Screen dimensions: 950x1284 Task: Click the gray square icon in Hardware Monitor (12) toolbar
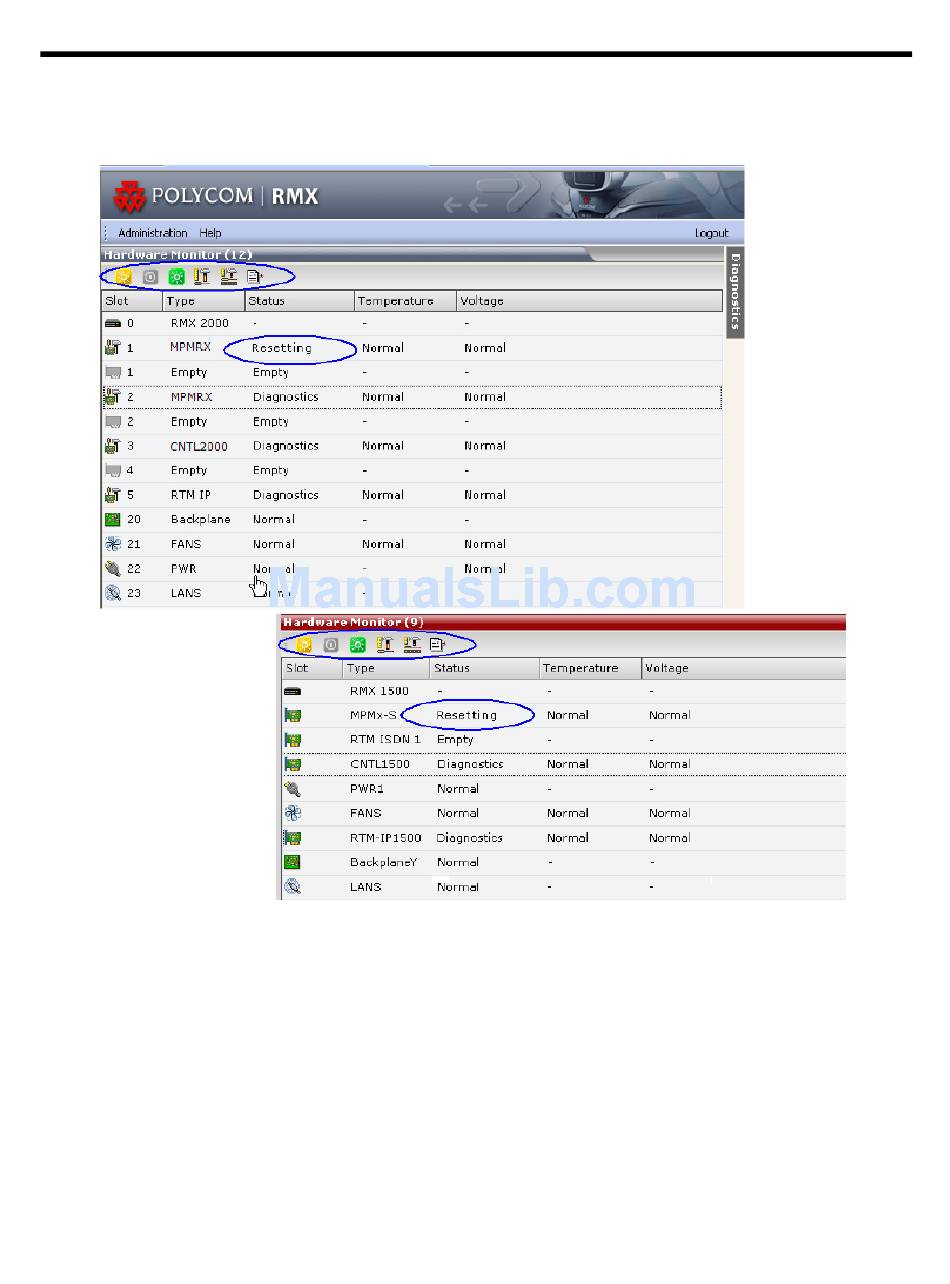tap(150, 276)
